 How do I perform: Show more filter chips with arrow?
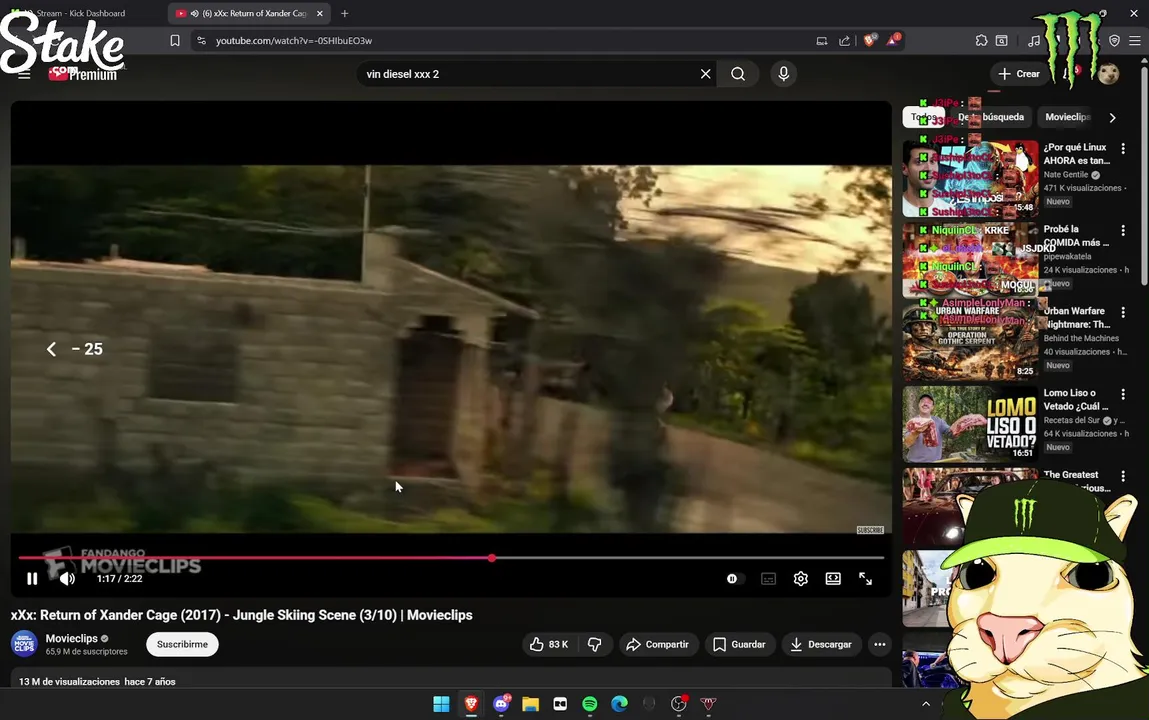1112,117
